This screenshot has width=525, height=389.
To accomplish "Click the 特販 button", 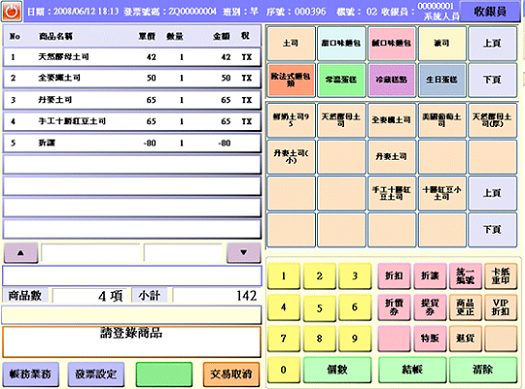I will click(430, 338).
